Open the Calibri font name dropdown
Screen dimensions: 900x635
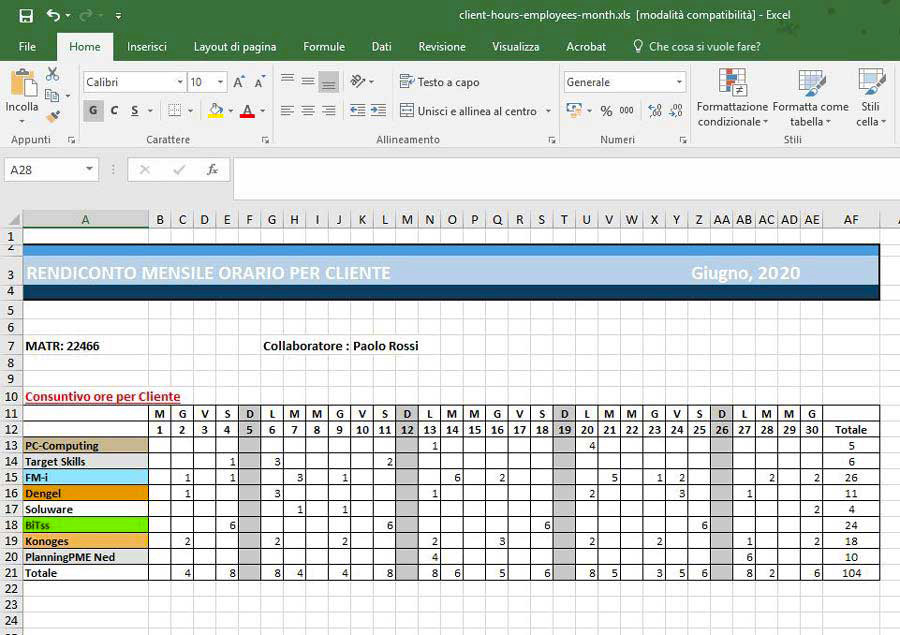click(x=180, y=82)
